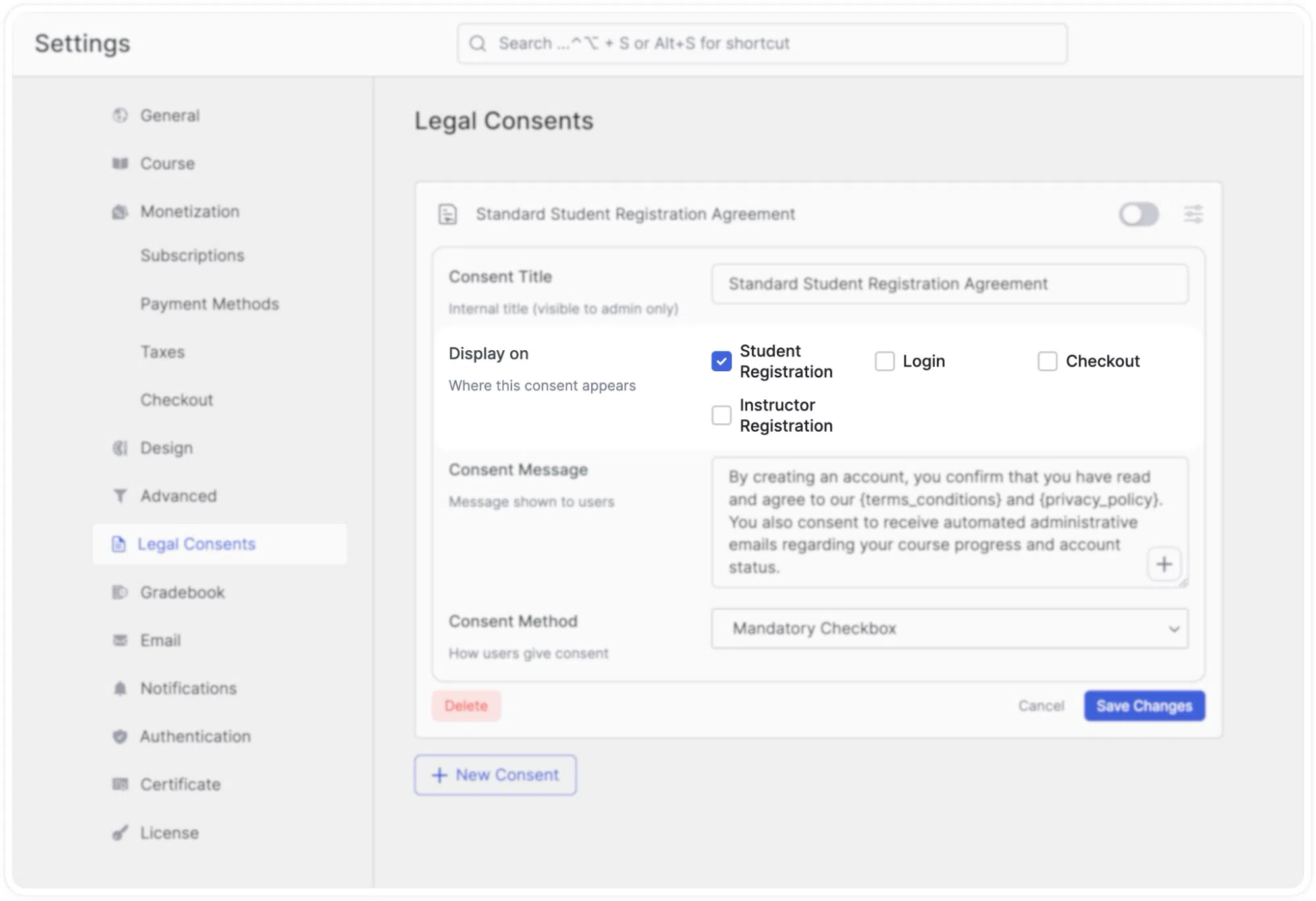Viewport: 1316px width, 901px height.
Task: Click the Cancel button
Action: pyautogui.click(x=1041, y=706)
